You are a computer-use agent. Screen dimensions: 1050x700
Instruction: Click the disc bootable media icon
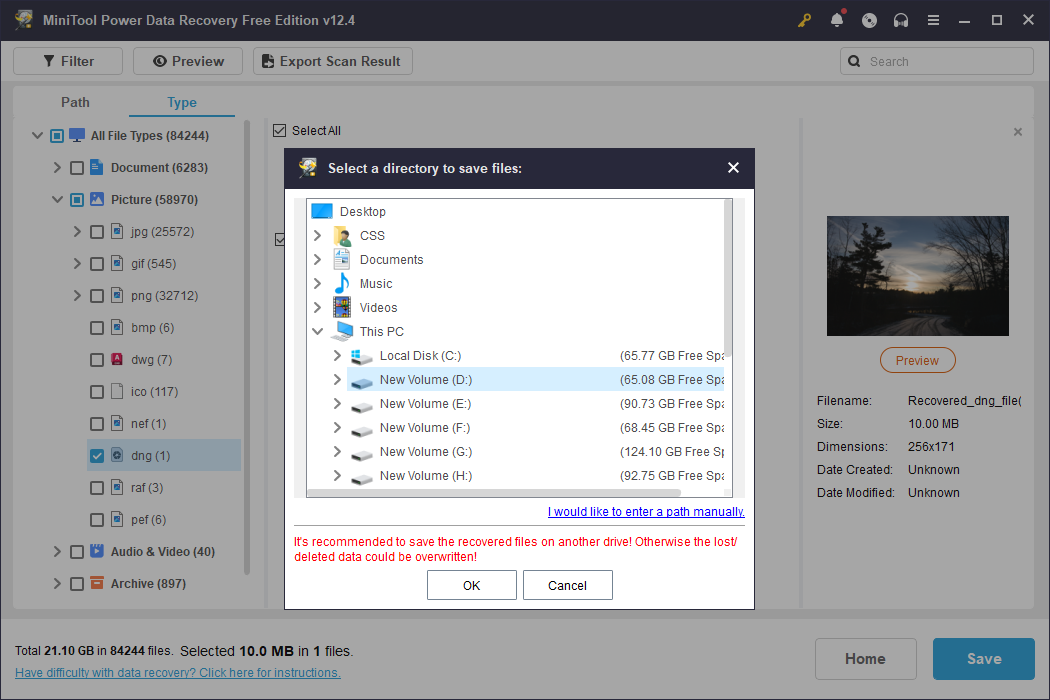[x=869, y=20]
